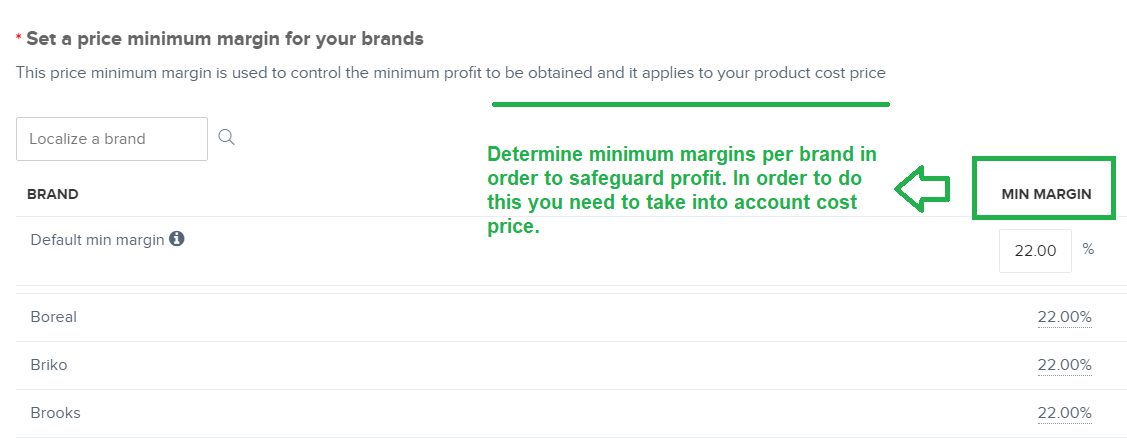This screenshot has width=1127, height=438.
Task: Click the green Determine minimum margins note
Action: coord(682,191)
